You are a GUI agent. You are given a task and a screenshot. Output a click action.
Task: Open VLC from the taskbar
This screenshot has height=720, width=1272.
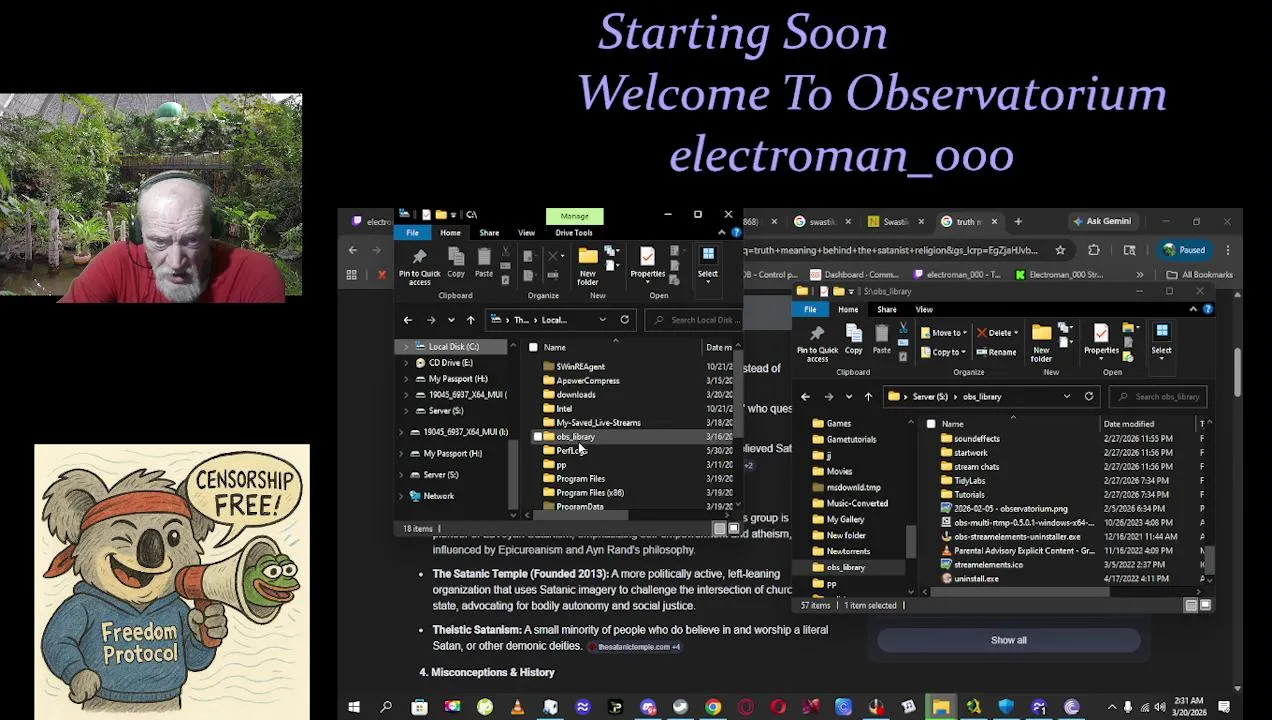pos(517,708)
